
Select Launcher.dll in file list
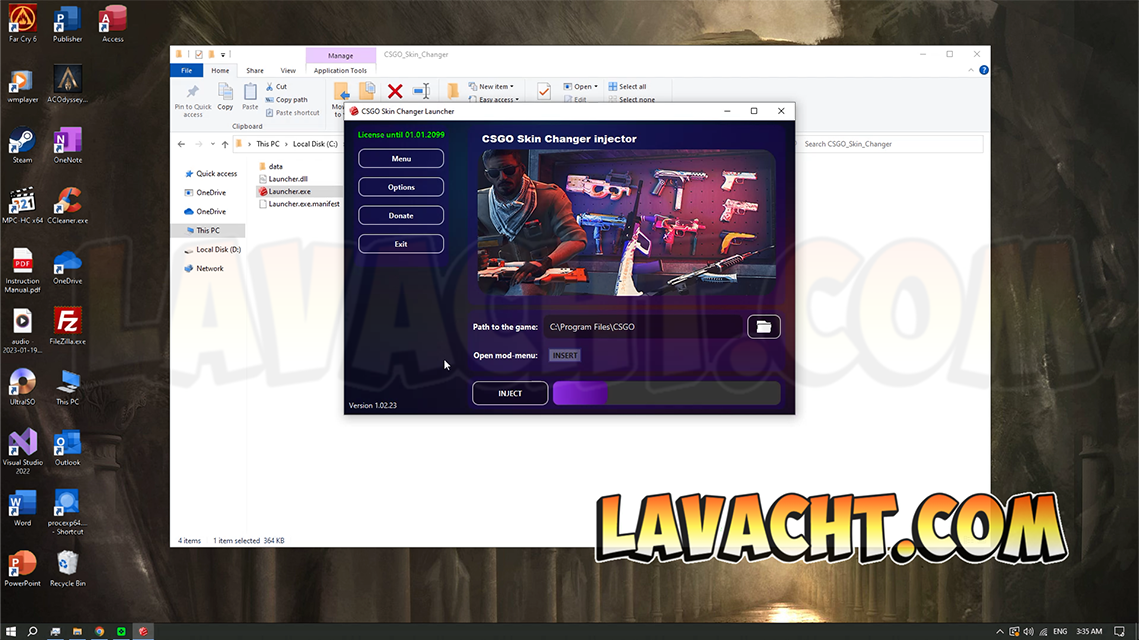click(x=288, y=179)
